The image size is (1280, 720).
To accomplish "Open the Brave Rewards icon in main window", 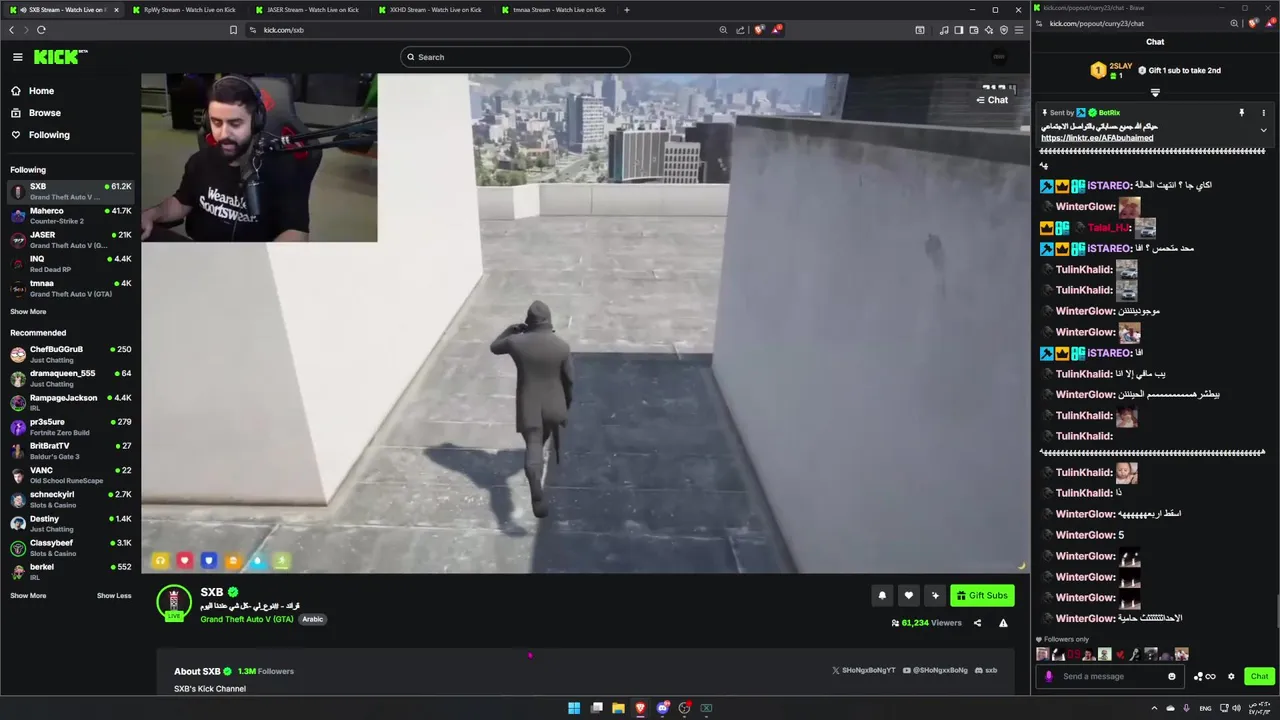I will coord(776,30).
